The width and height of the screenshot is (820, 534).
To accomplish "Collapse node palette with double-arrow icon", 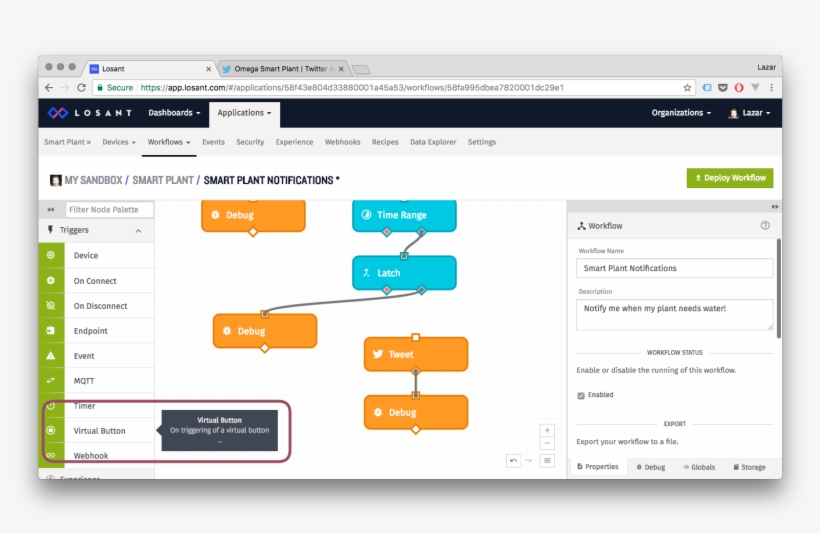I will pyautogui.click(x=51, y=210).
